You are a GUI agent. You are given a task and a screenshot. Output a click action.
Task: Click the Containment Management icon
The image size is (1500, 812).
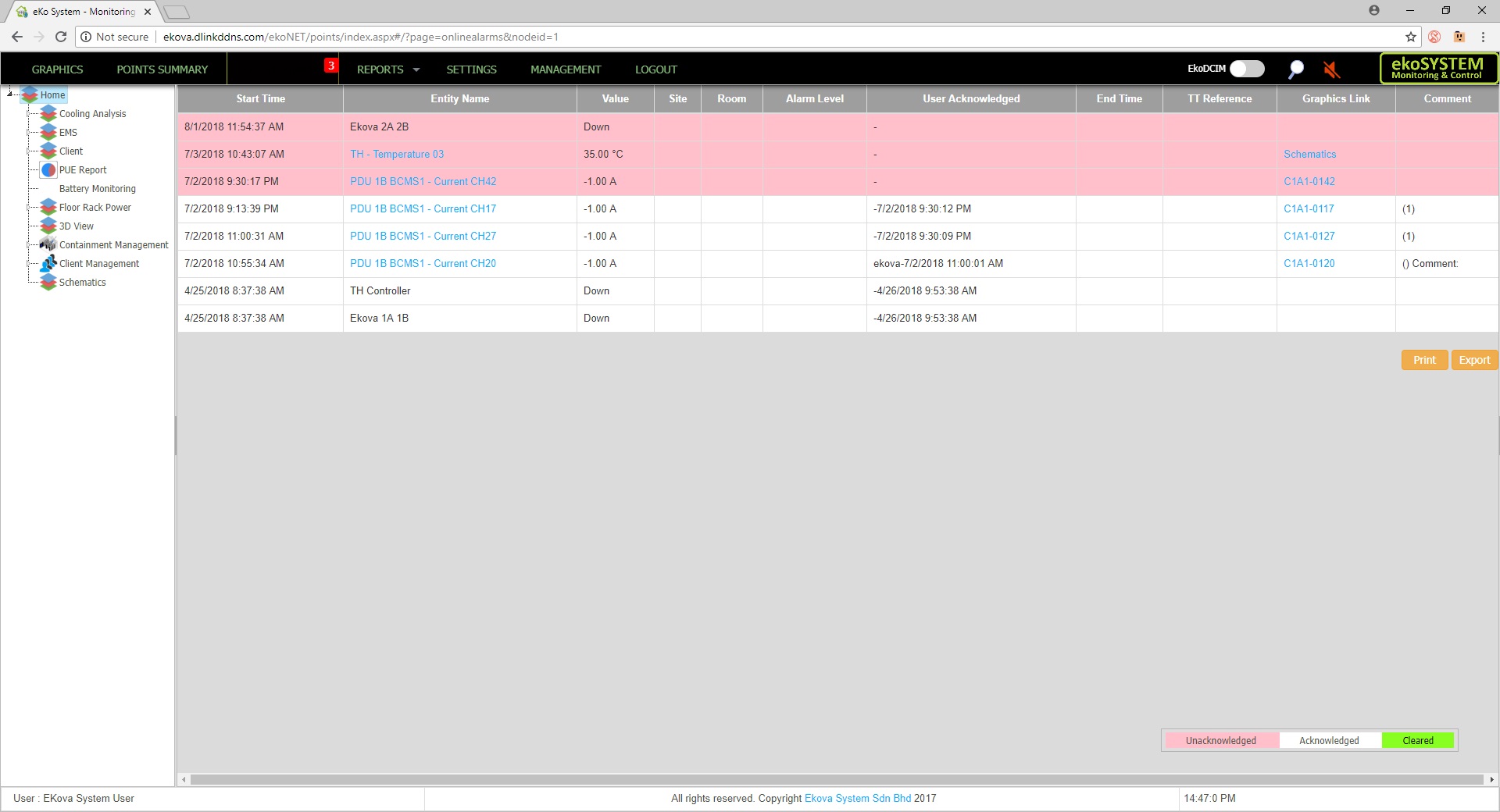(x=48, y=244)
